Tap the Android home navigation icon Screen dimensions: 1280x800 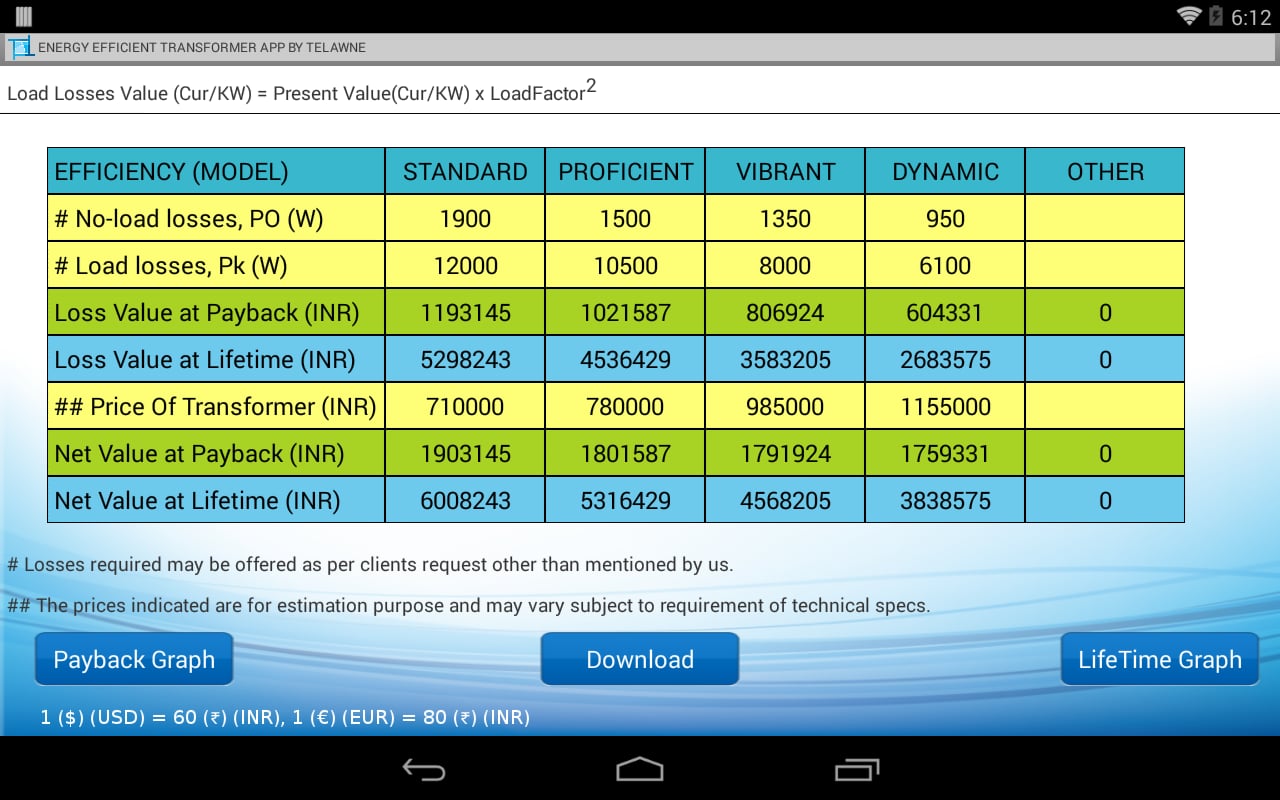tap(640, 769)
